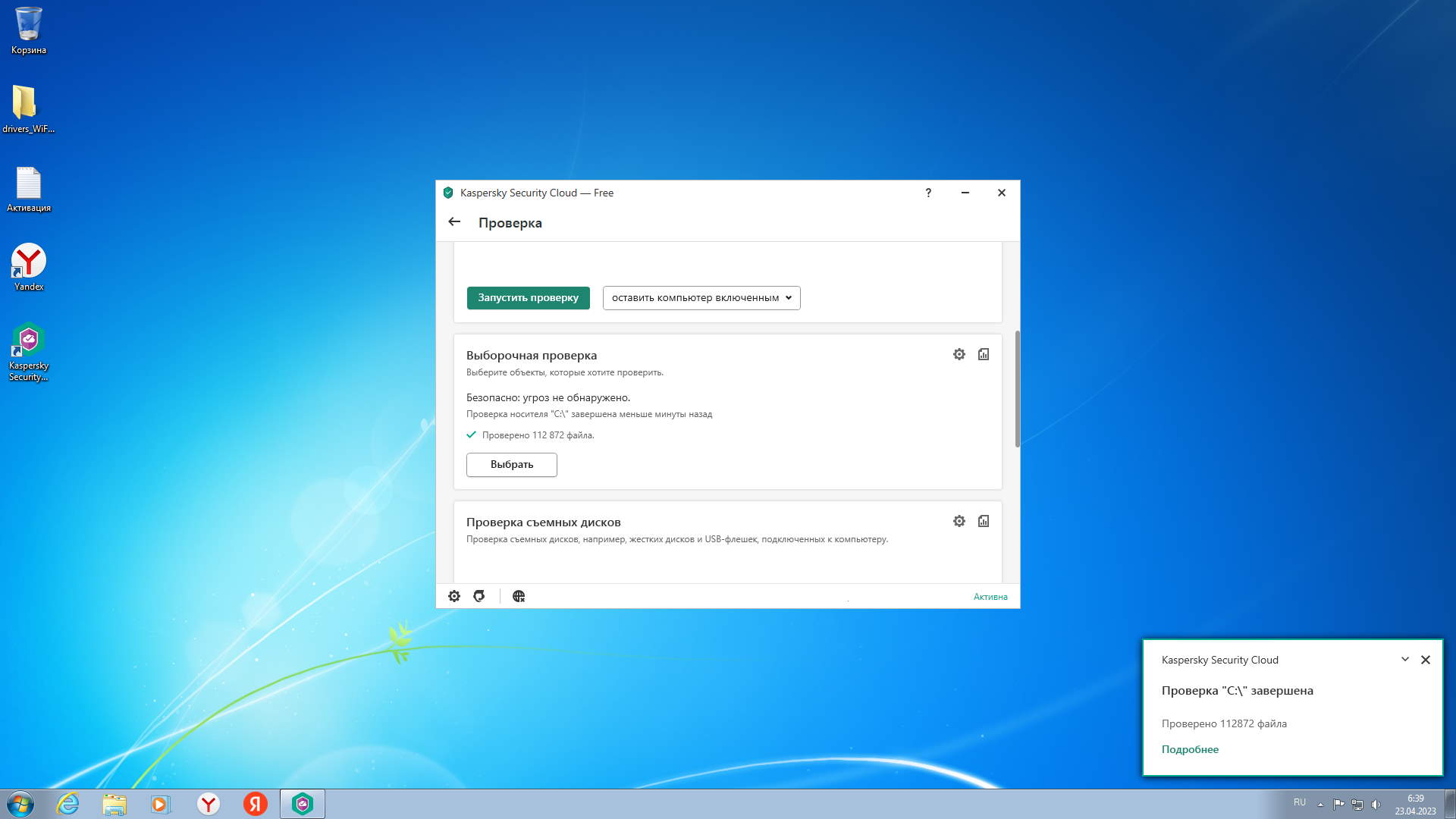Show hidden tray icons arrow

(1320, 805)
